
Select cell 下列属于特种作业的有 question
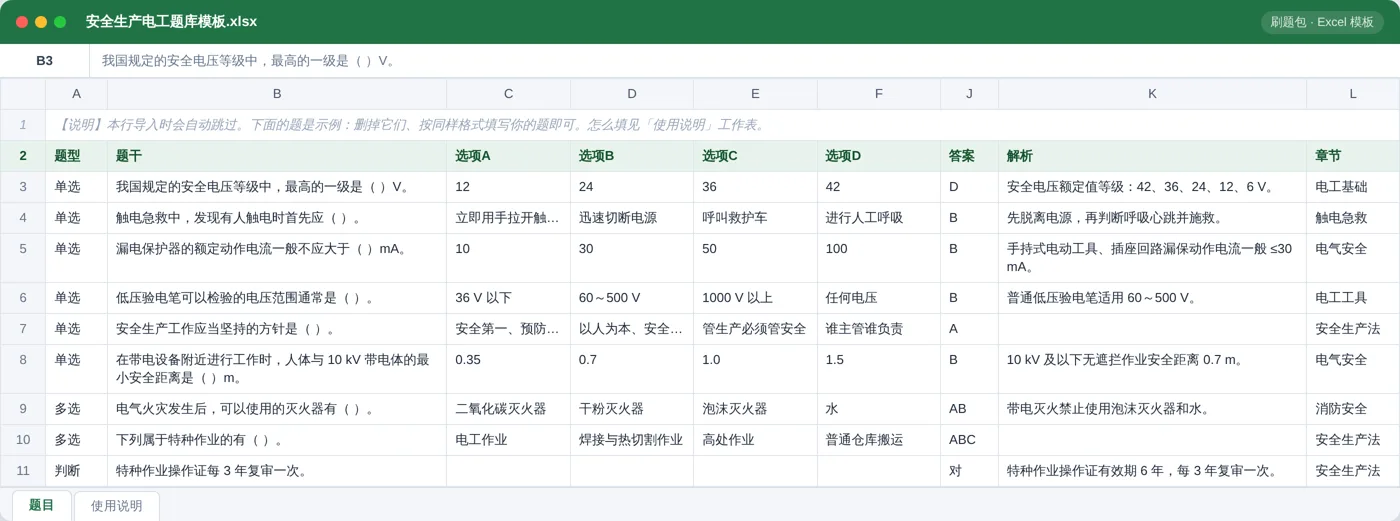tap(277, 440)
